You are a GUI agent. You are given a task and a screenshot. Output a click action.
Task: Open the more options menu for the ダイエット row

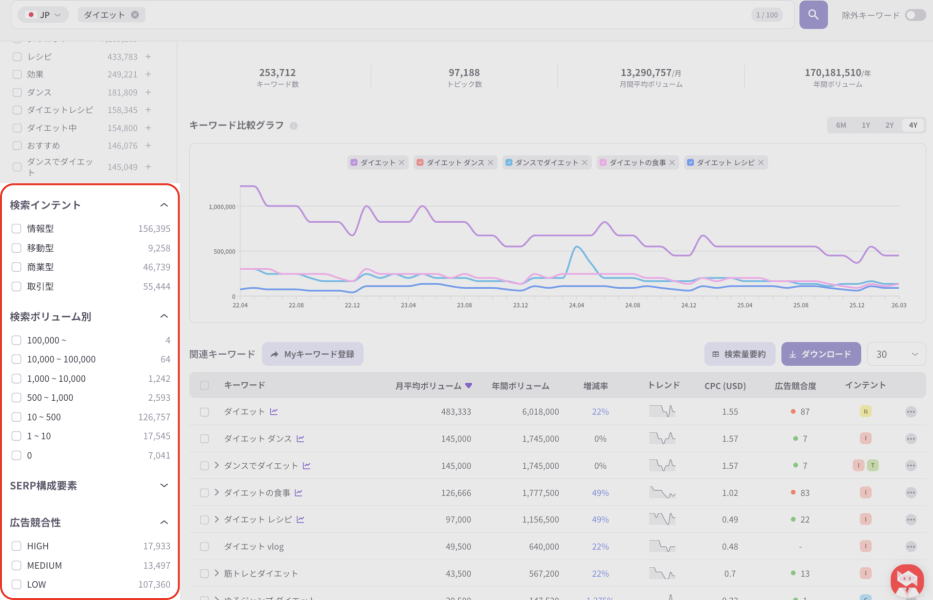coord(910,412)
